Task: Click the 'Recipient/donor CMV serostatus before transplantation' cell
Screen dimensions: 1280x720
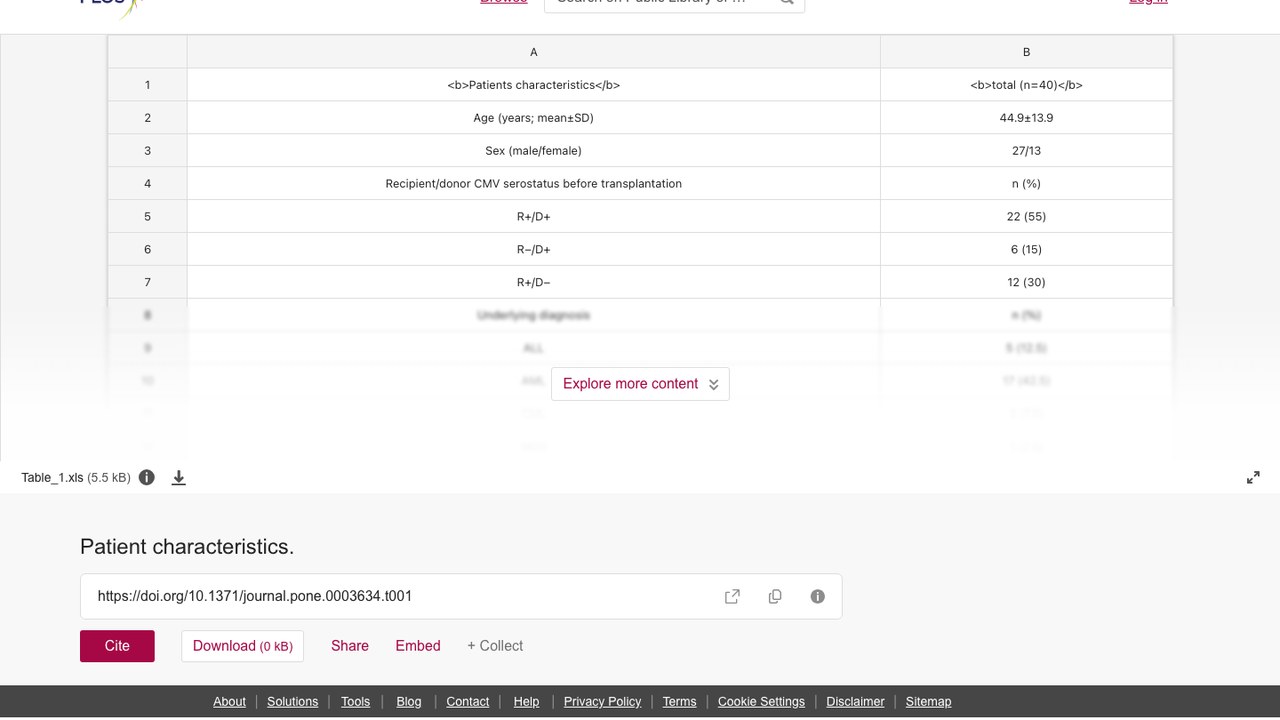Action: pyautogui.click(x=533, y=184)
